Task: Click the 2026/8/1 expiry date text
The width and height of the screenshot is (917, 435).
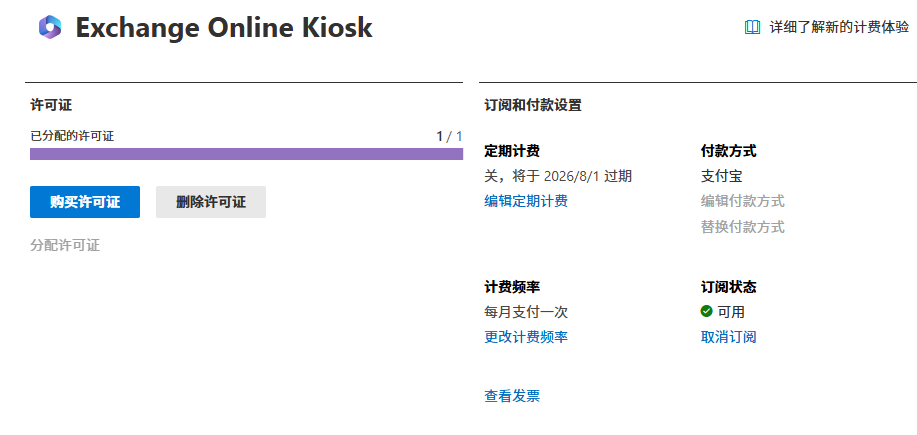Action: point(572,176)
